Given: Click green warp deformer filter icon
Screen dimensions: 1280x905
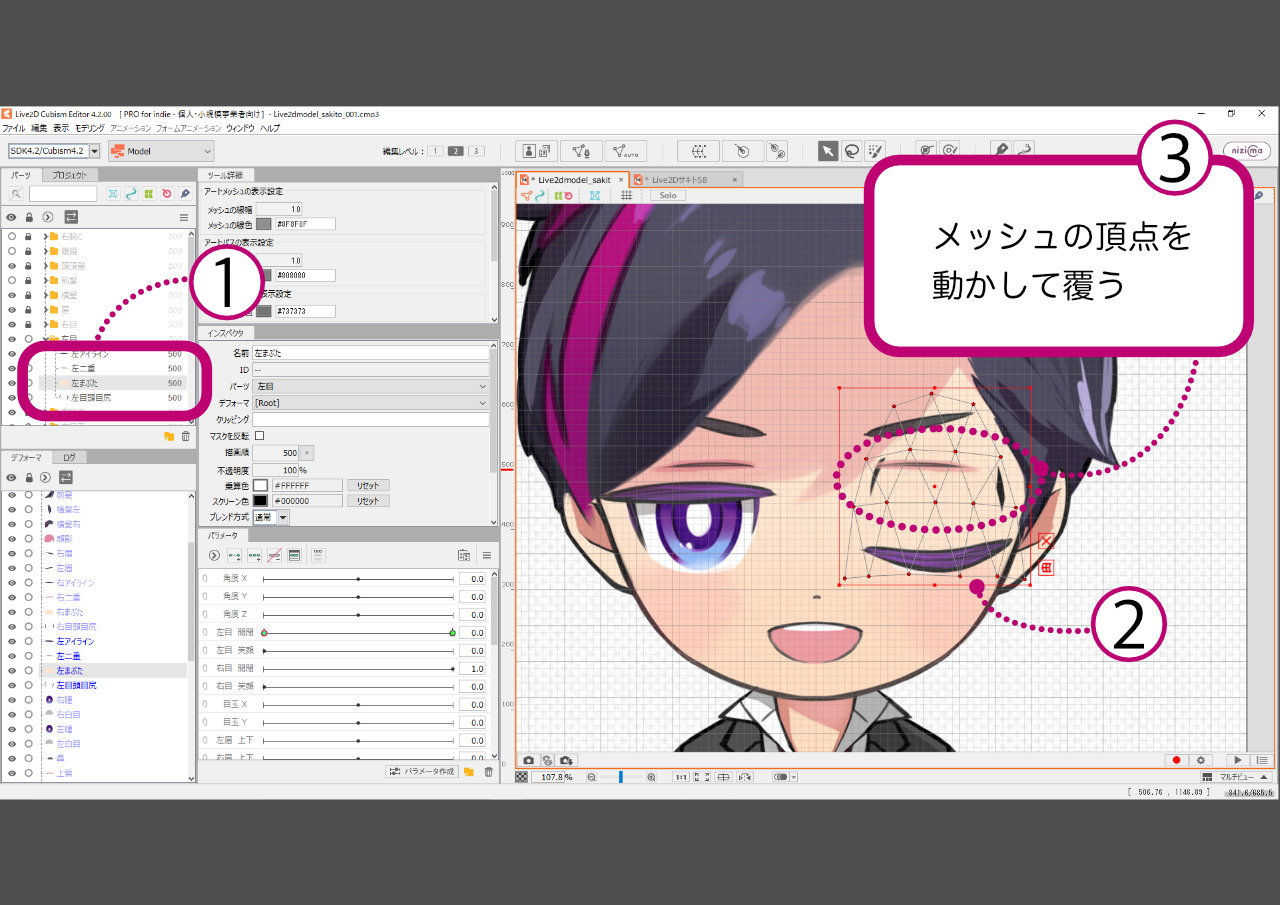Looking at the screenshot, I should point(149,193).
